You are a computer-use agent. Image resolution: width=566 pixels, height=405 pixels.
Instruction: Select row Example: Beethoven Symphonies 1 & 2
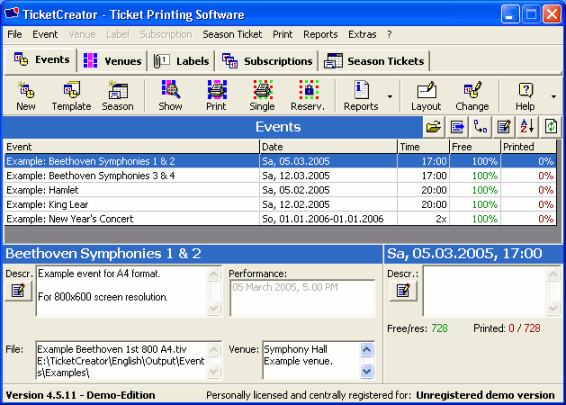coord(280,161)
